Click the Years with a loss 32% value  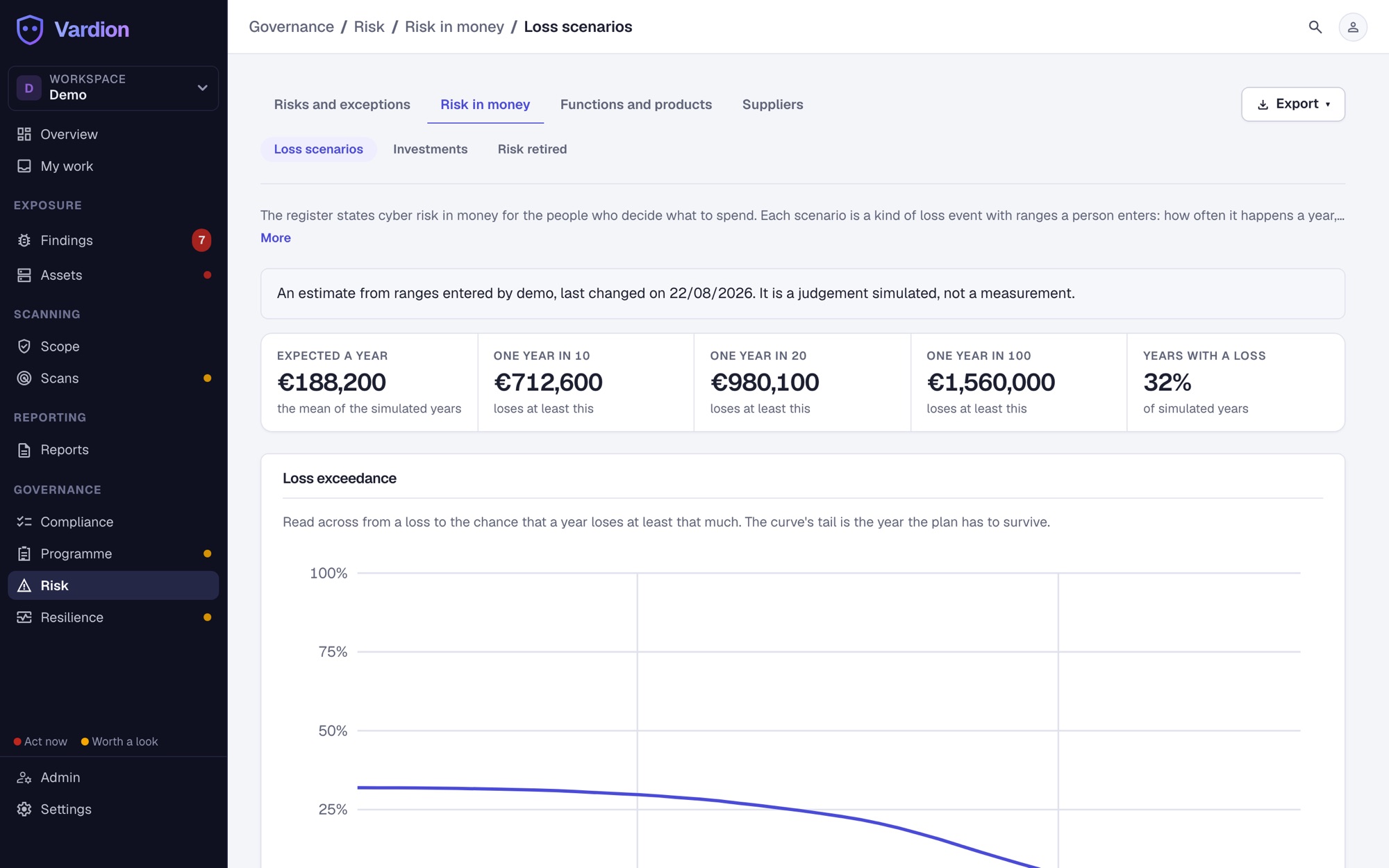coord(1167,382)
